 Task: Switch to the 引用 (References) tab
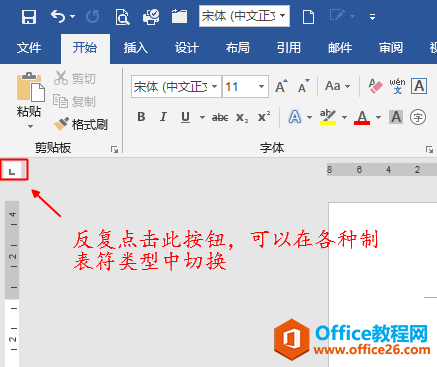tap(289, 48)
